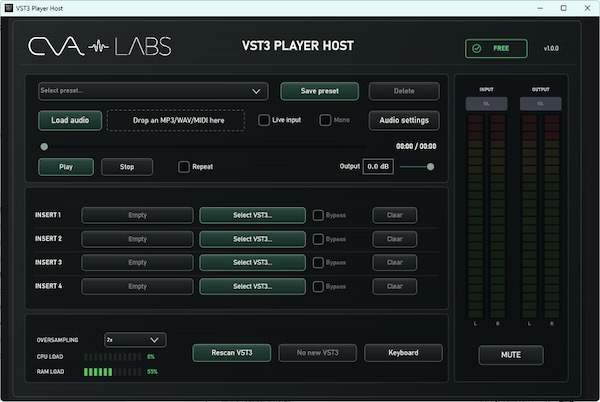Viewport: 600px width, 402px height.
Task: Click the v1.0.0 version label
Action: click(x=551, y=49)
